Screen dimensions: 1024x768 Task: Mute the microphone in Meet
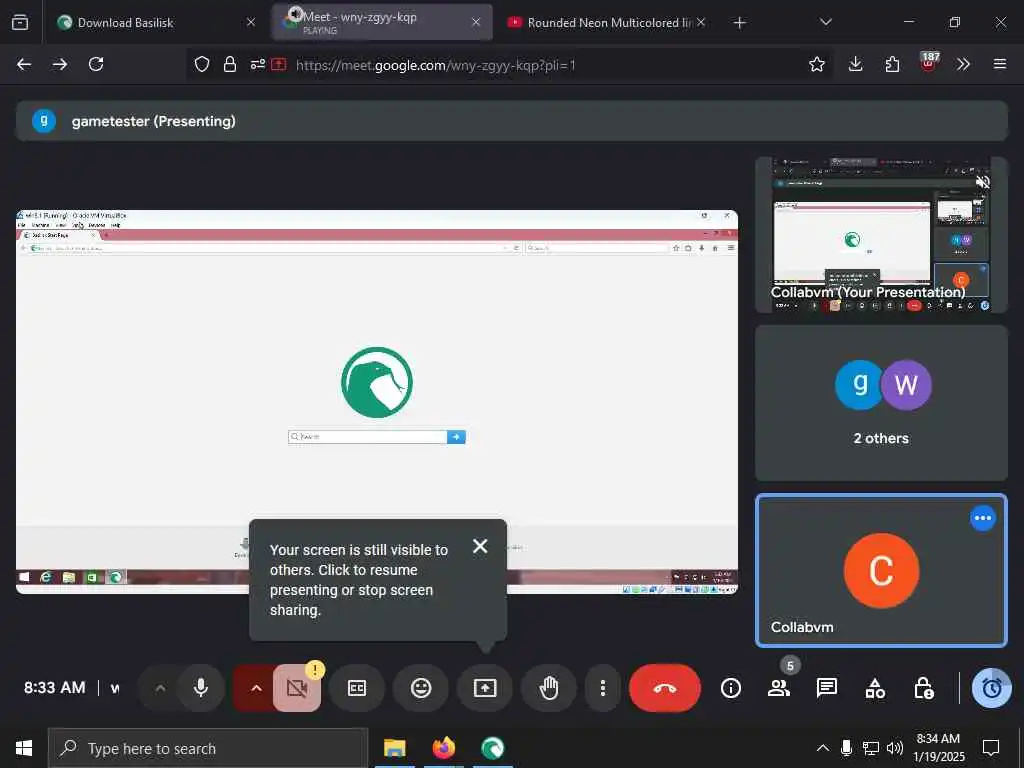[x=200, y=688]
